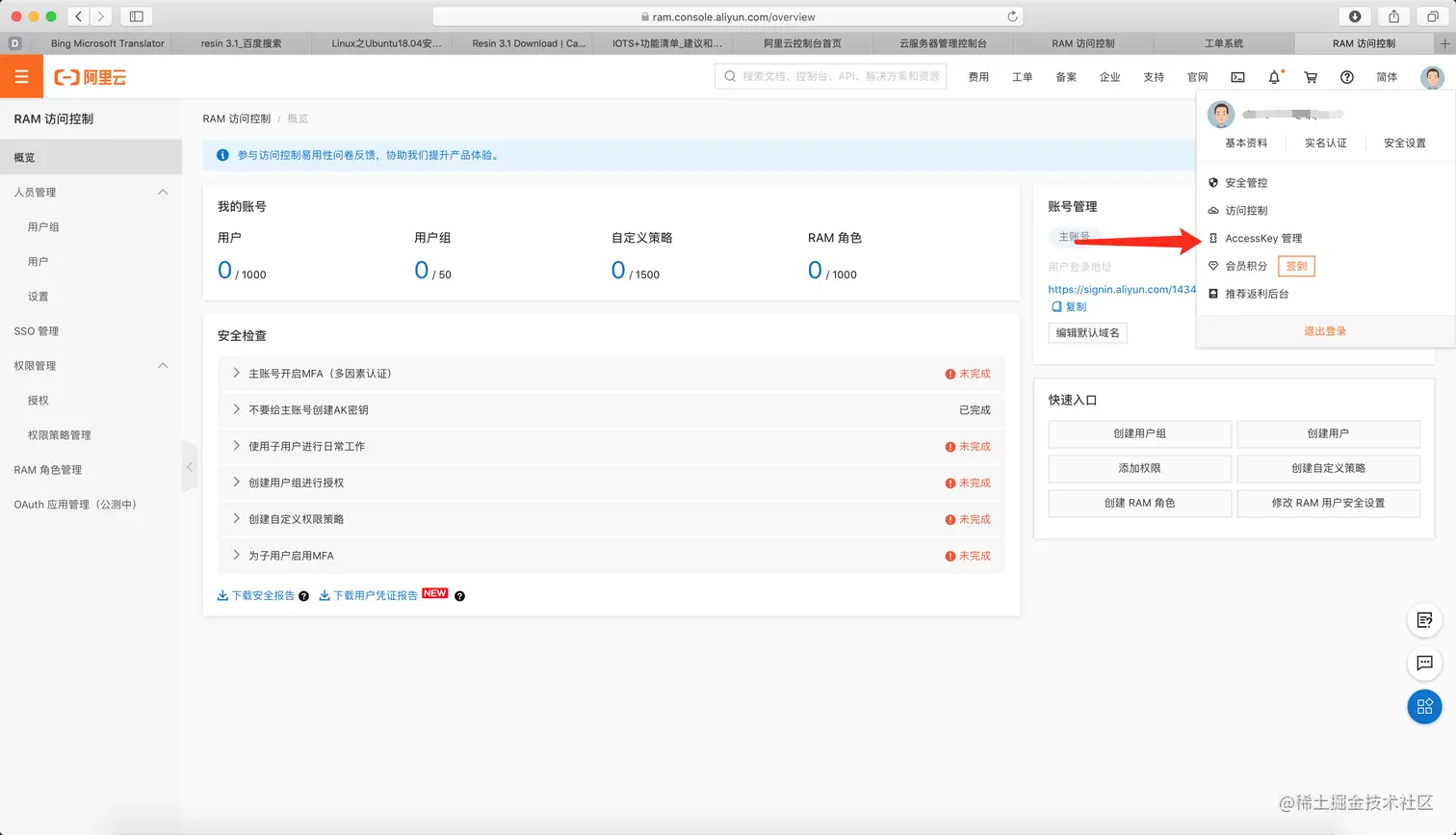Viewport: 1456px width, 835px height.
Task: Select 安全管控 in account menu
Action: click(x=1246, y=183)
